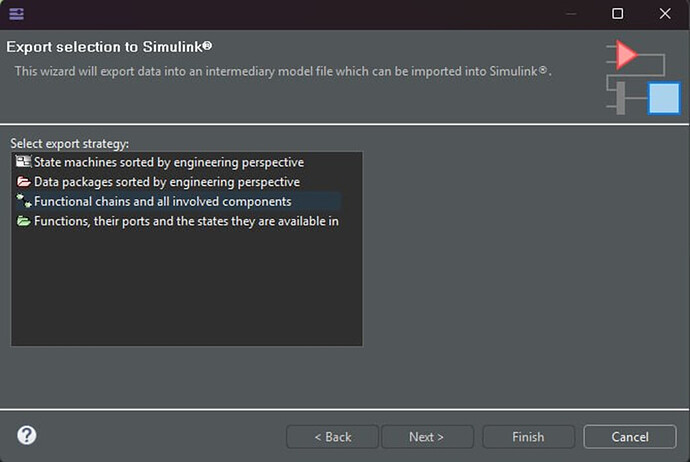
Task: Minimize the wizard window
Action: click(571, 14)
